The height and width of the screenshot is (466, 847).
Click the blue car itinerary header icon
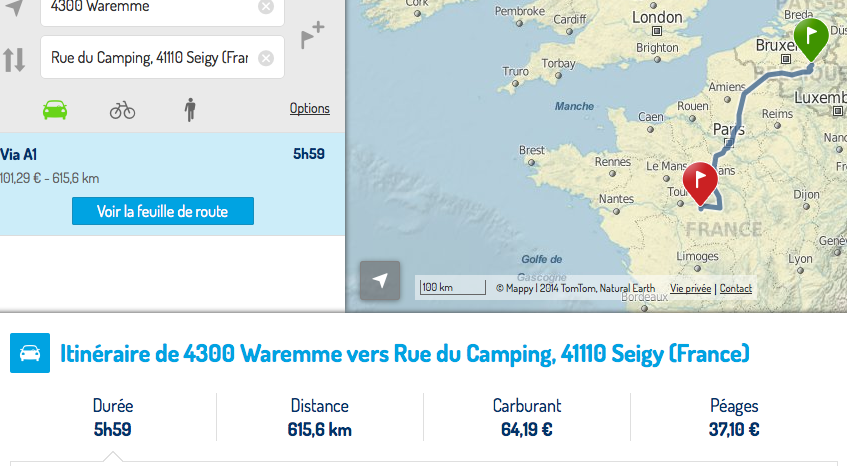[30, 354]
